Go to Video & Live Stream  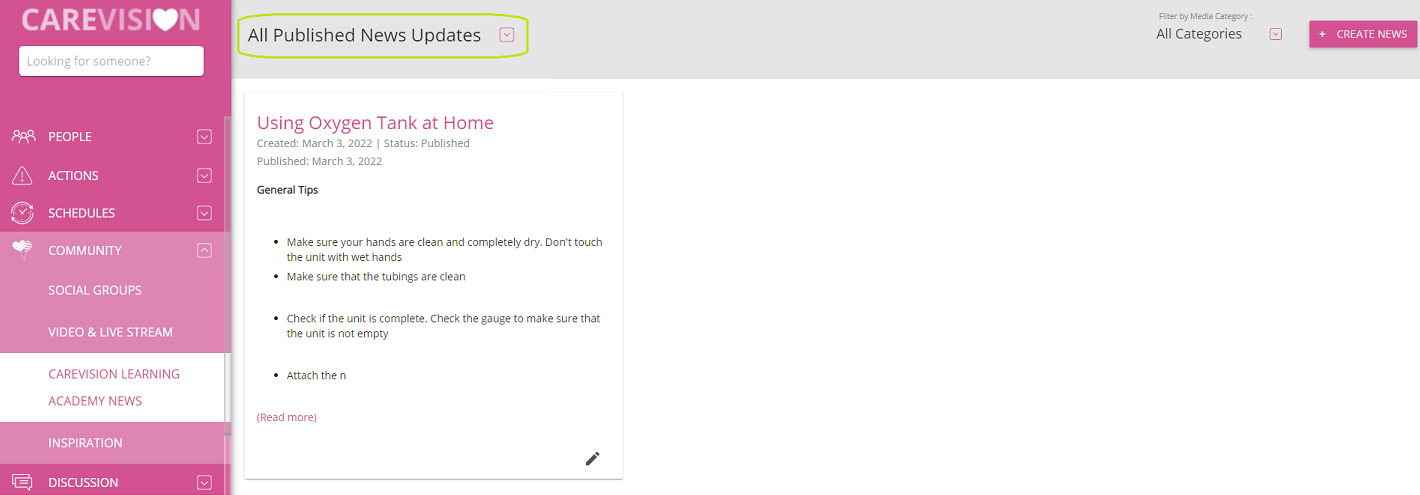(110, 332)
